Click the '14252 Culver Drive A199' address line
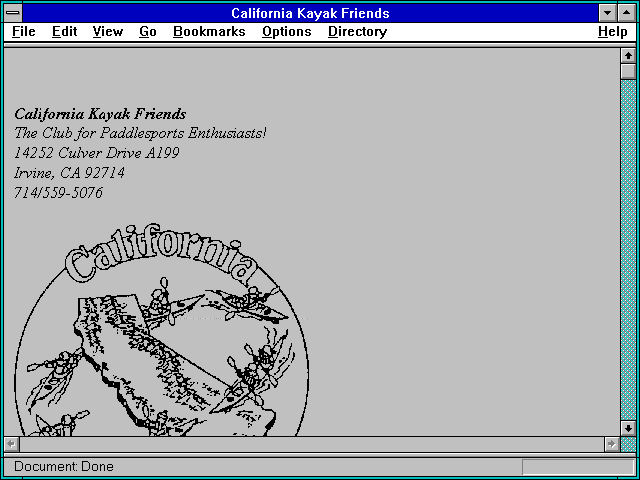Viewport: 640px width, 480px height. point(97,153)
